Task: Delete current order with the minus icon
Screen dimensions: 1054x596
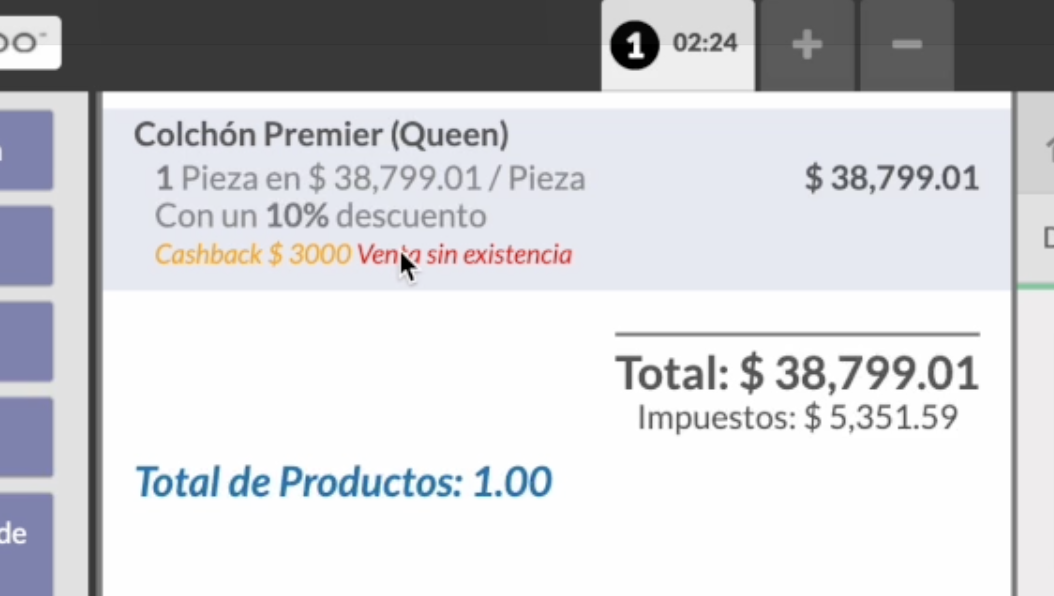Action: click(x=907, y=46)
